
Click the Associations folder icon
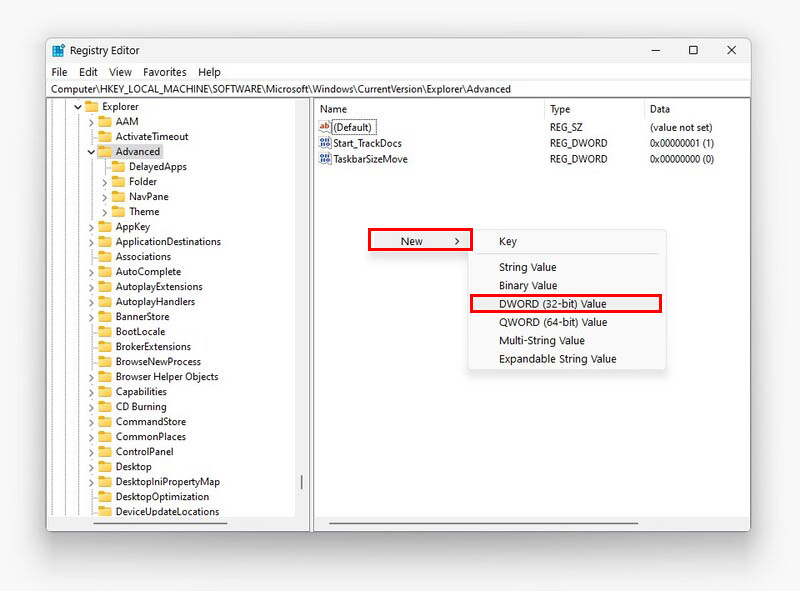click(105, 257)
